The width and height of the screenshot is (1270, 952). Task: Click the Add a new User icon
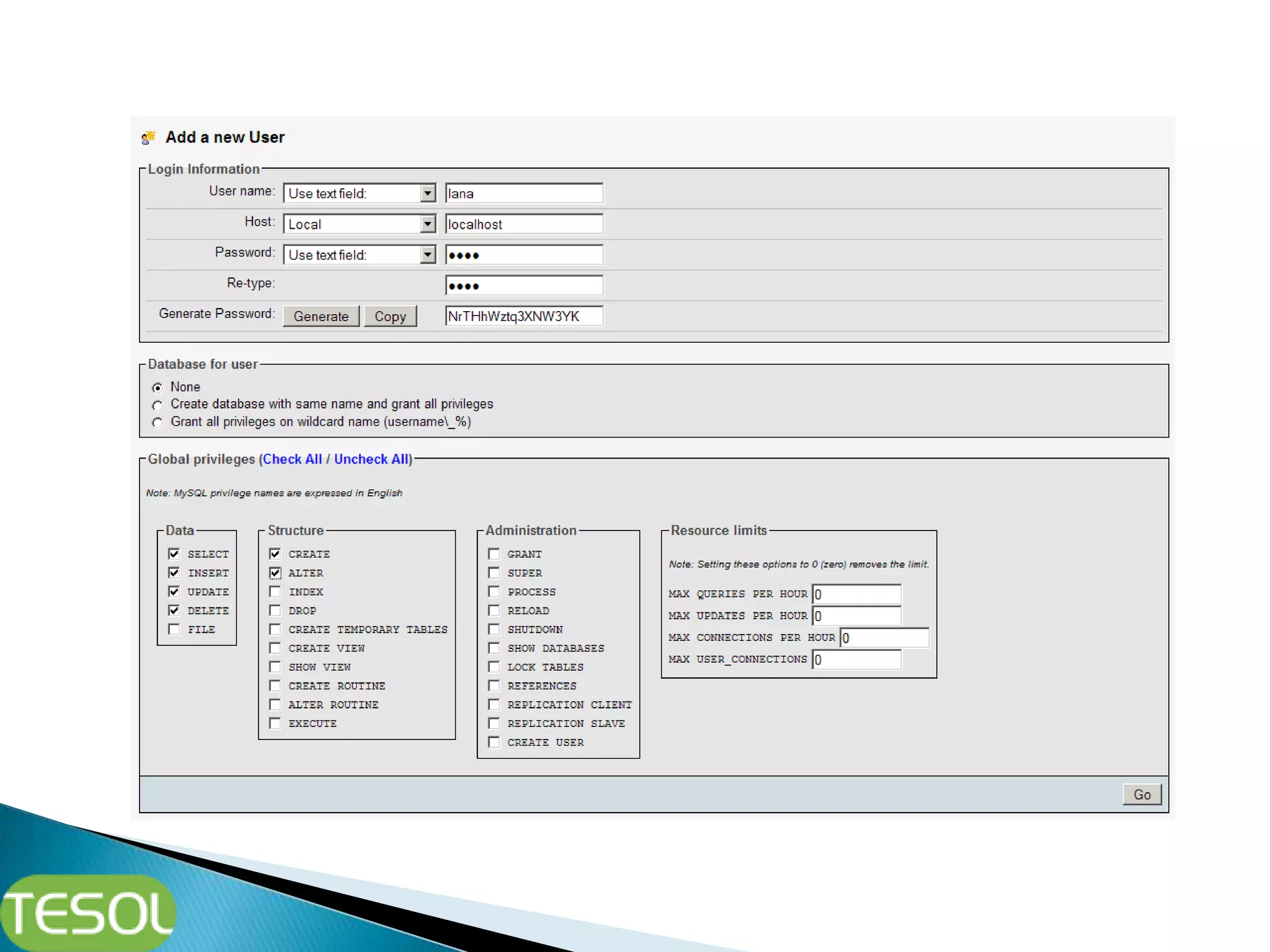tap(148, 137)
